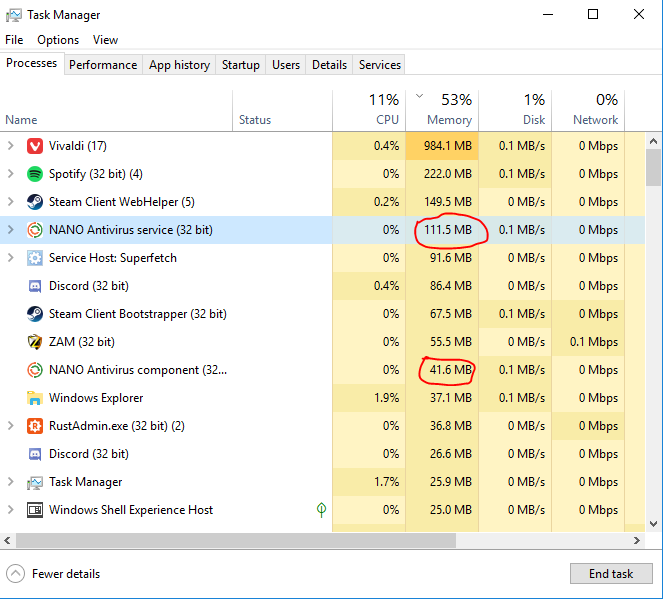Click the NANO Antivirus service icon
Image resolution: width=663 pixels, height=599 pixels.
coord(34,230)
